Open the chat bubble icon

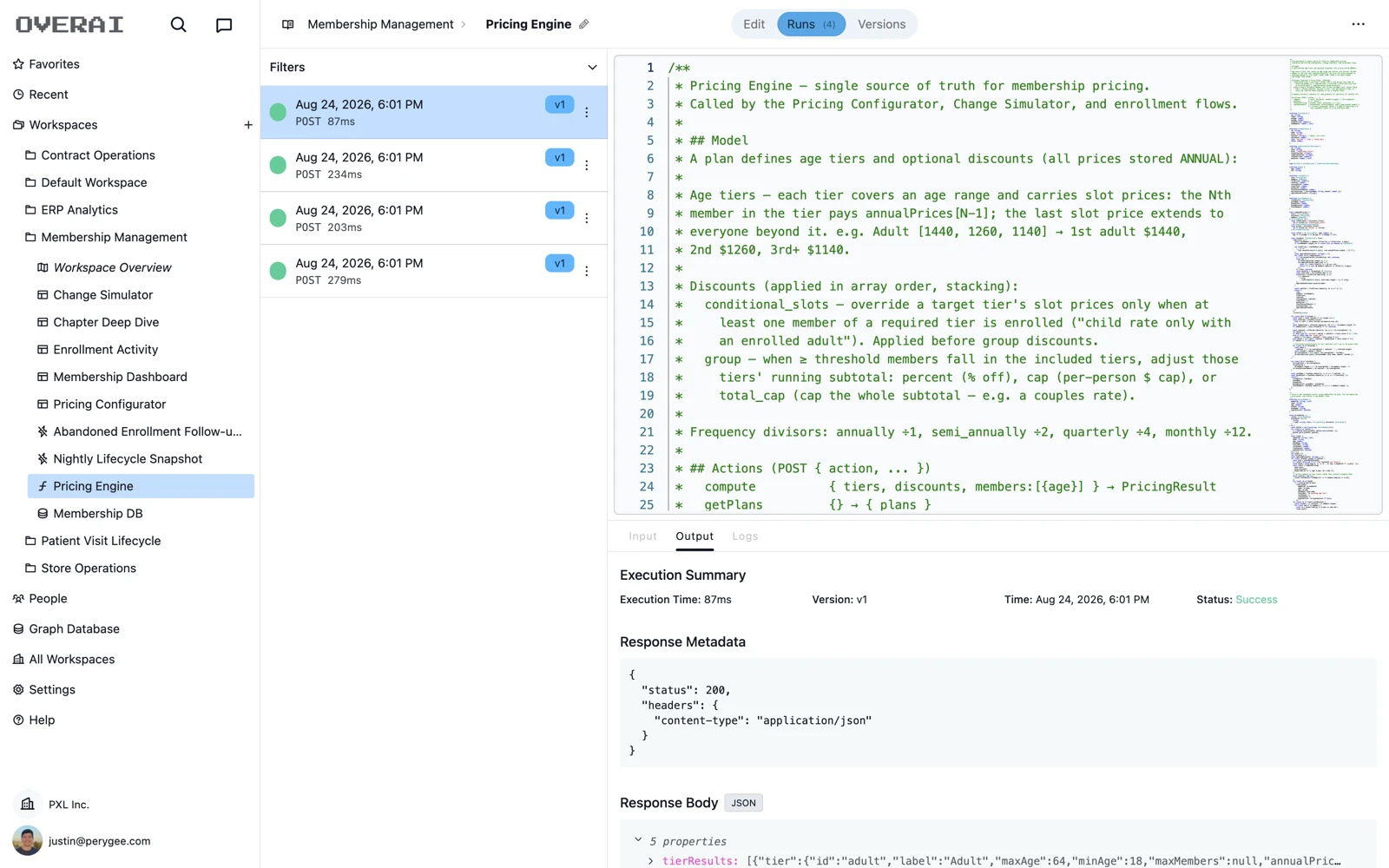point(224,25)
